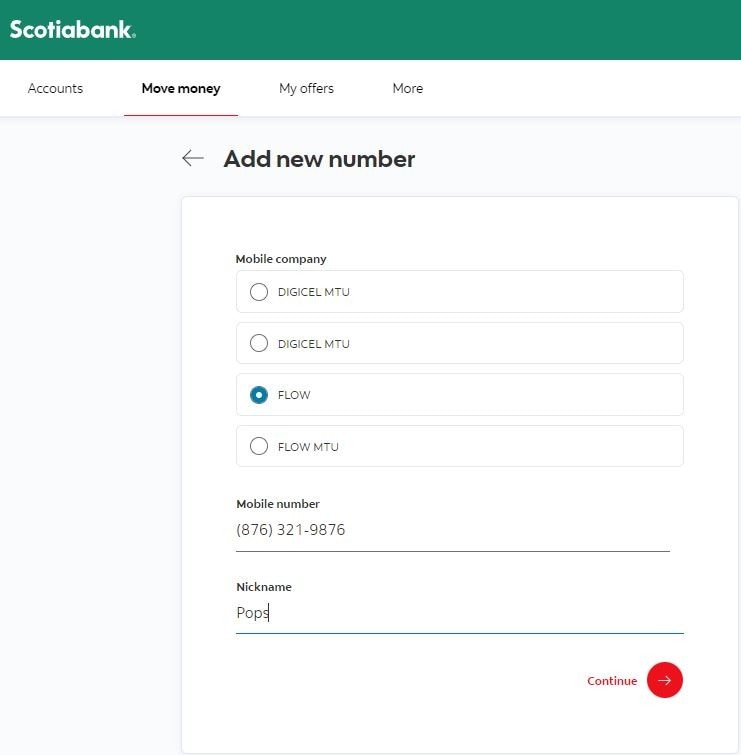This screenshot has width=741, height=755.
Task: Click the Mobile company label
Action: pos(281,259)
